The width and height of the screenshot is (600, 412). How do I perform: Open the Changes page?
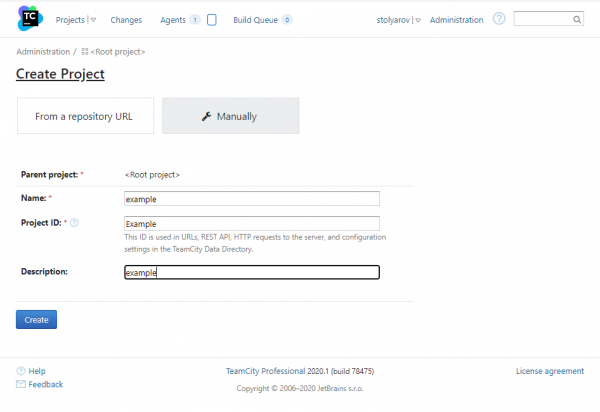pyautogui.click(x=126, y=19)
